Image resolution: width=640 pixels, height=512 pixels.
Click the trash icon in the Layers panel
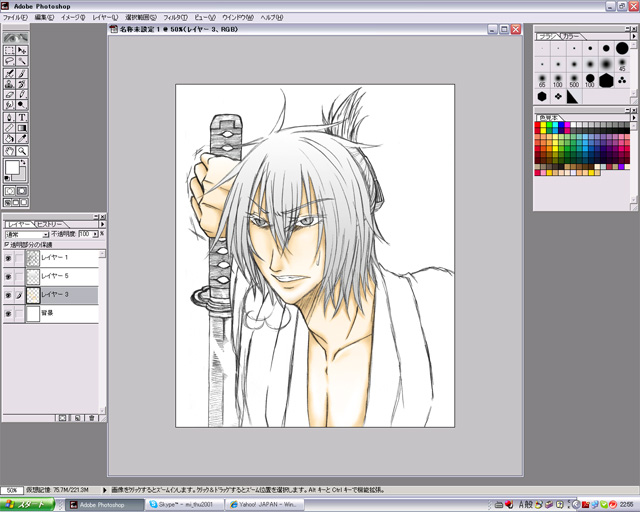(91, 418)
